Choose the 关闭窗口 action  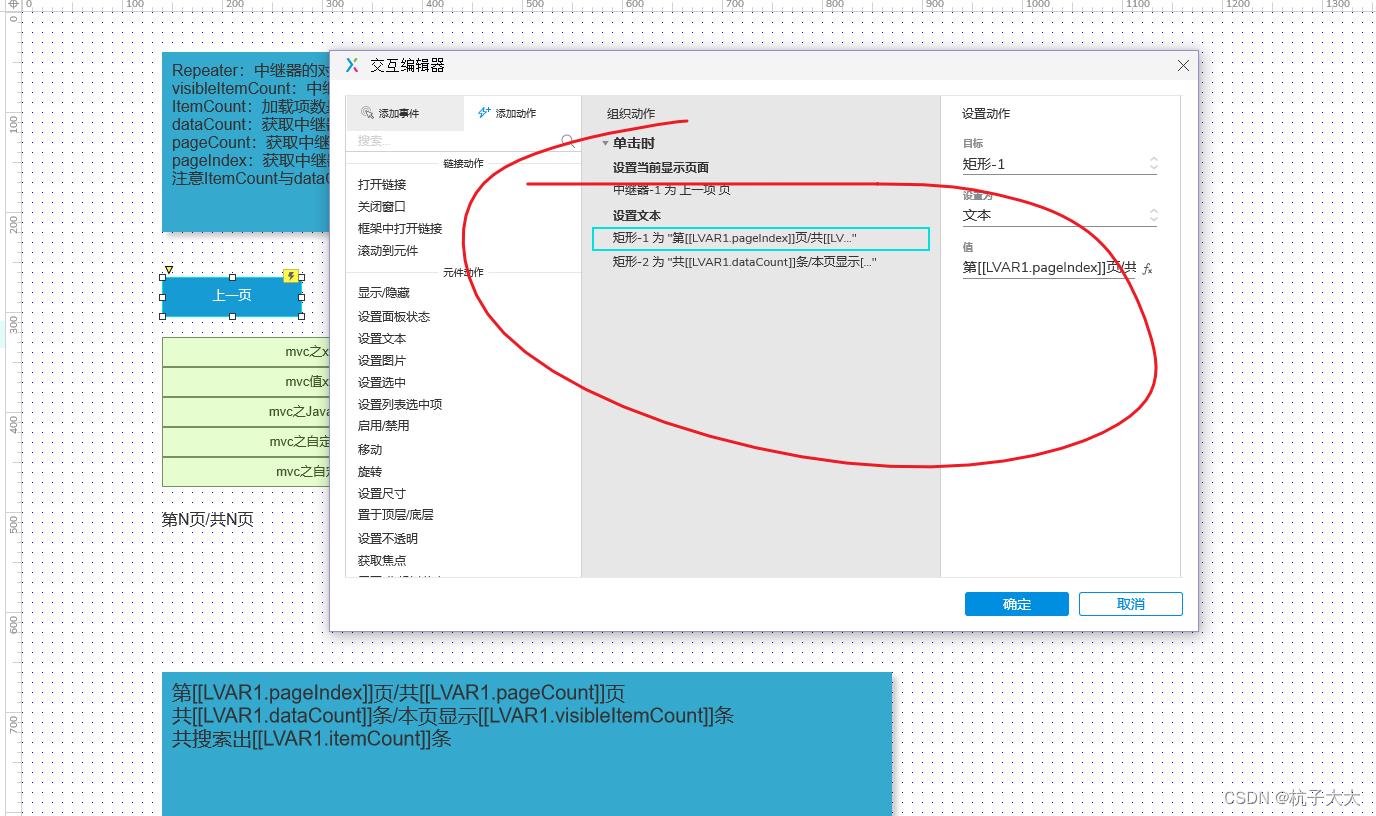pos(382,207)
